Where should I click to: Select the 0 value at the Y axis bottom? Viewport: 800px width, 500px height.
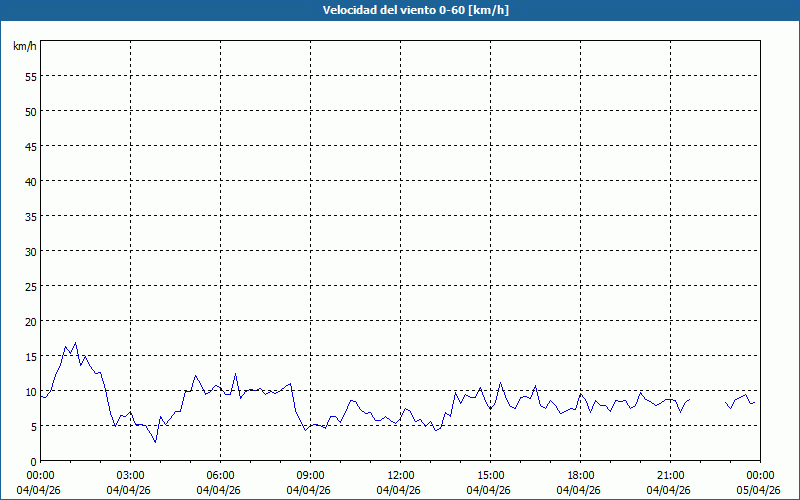coord(34,461)
